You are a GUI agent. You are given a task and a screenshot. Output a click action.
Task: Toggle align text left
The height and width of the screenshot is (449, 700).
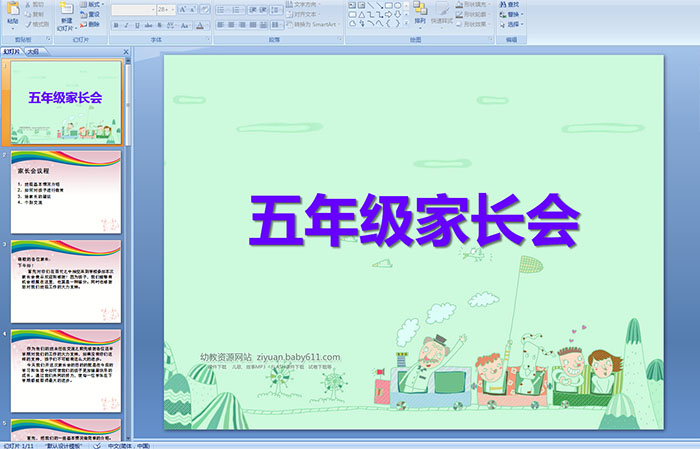coord(221,25)
